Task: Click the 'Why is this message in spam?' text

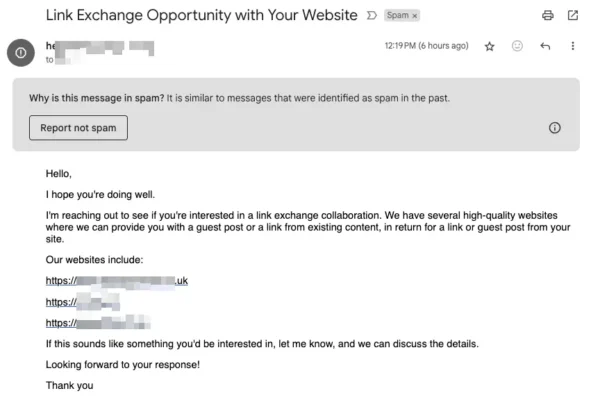Action: (96, 98)
